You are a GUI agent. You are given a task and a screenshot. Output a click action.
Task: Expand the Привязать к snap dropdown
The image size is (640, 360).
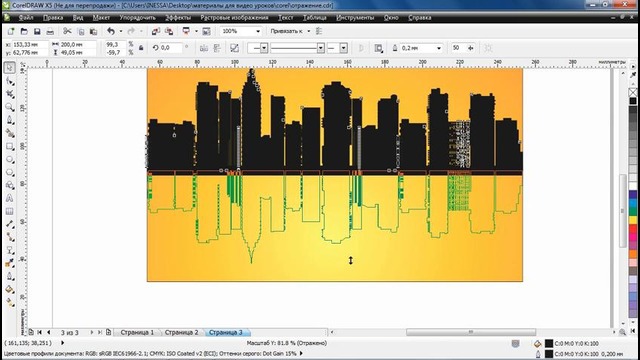click(x=309, y=31)
